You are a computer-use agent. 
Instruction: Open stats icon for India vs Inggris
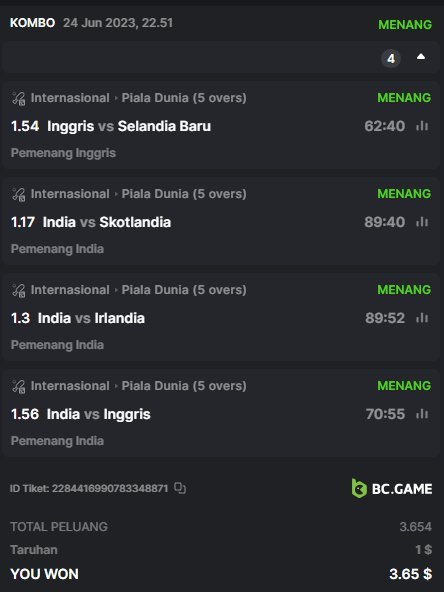click(x=422, y=414)
